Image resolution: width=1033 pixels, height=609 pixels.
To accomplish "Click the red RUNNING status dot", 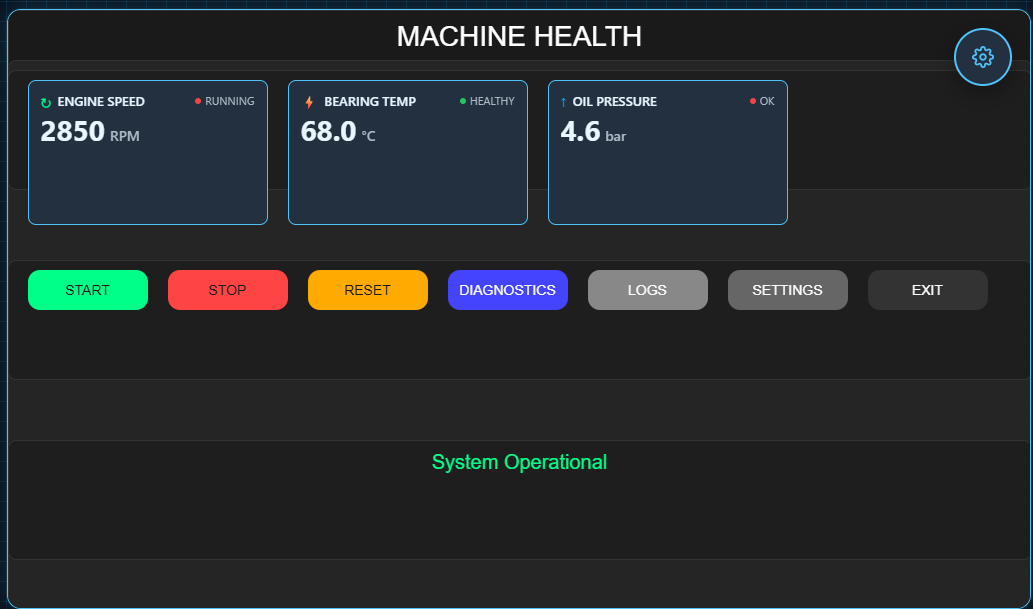I will coord(198,101).
